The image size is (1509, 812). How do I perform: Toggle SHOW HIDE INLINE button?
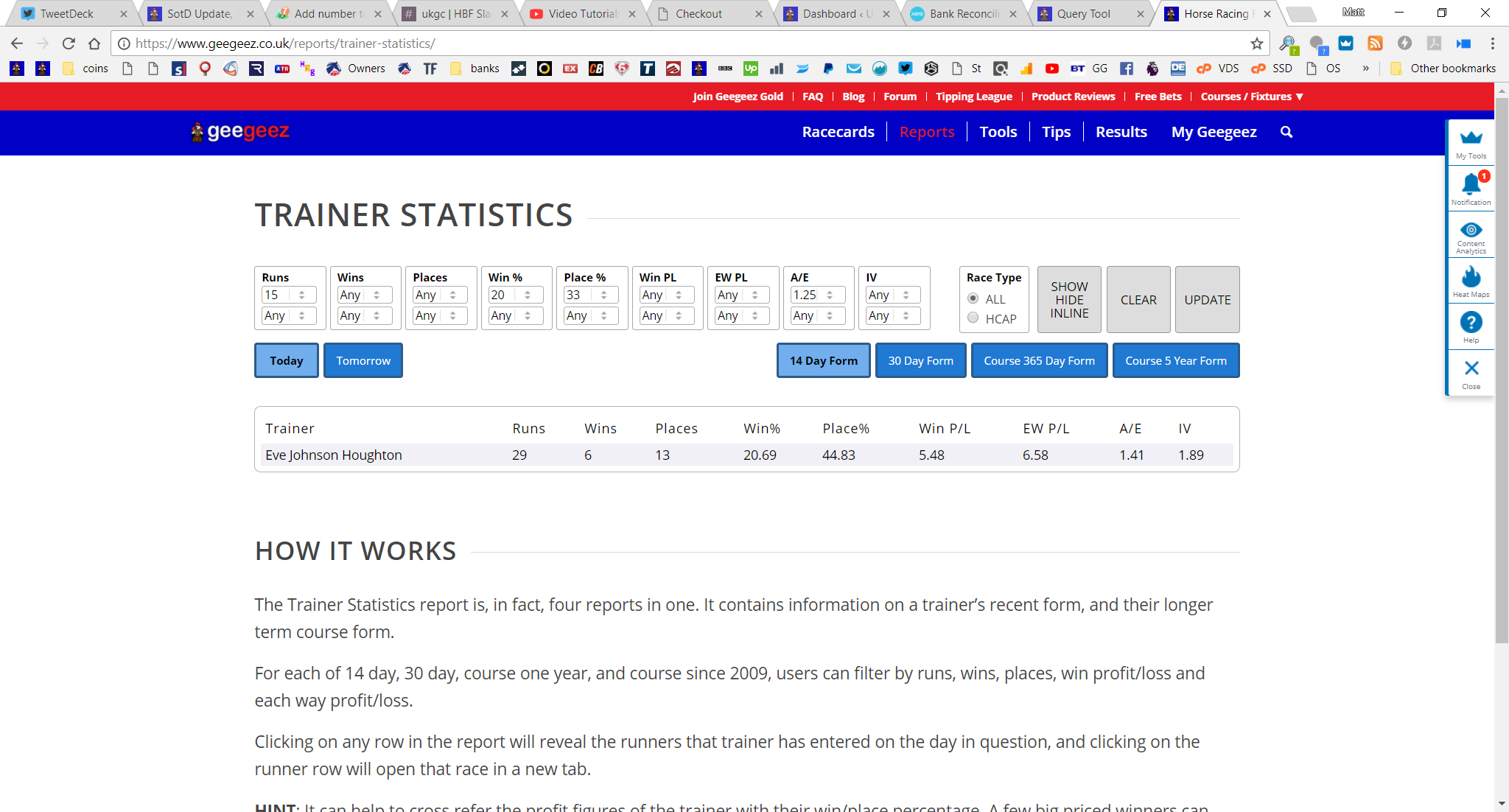pos(1069,300)
